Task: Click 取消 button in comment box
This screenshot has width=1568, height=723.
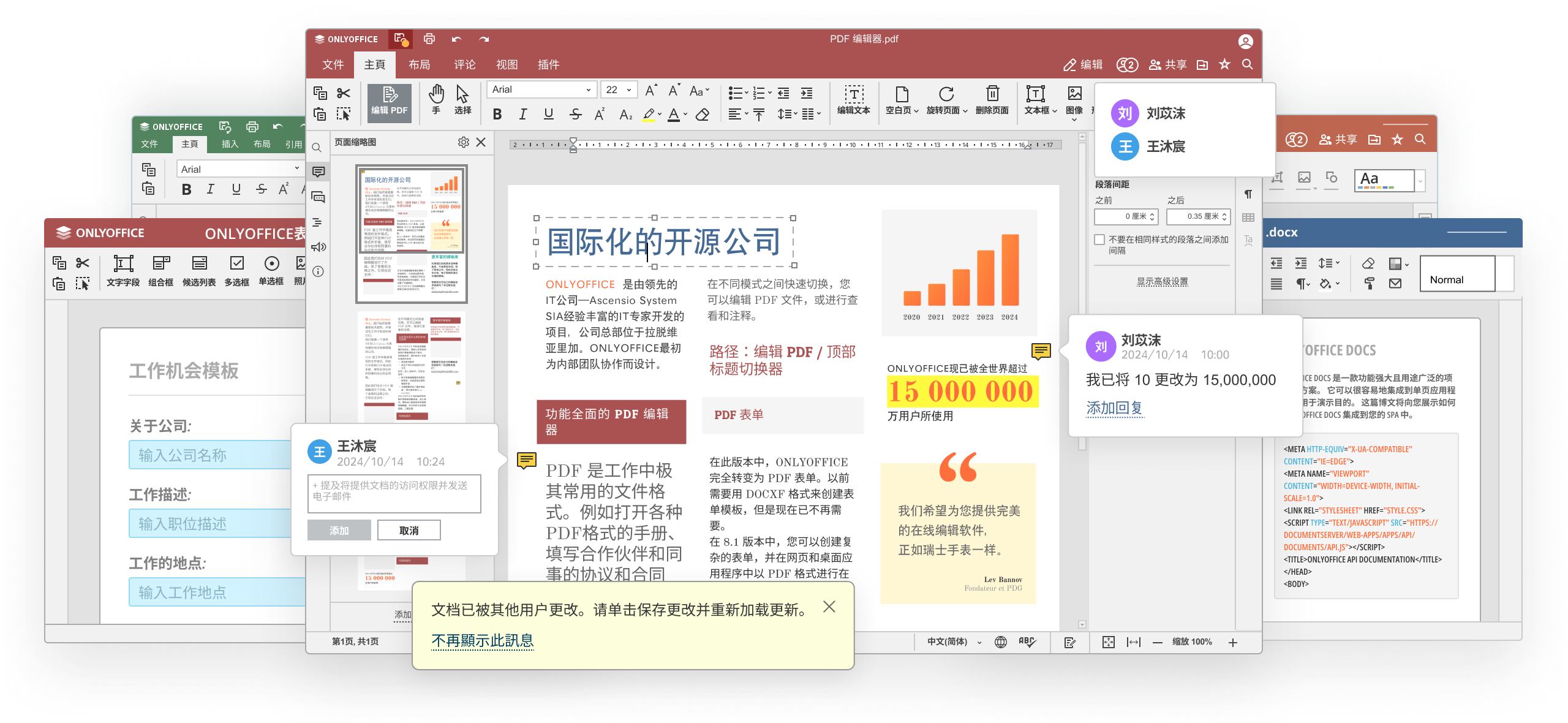Action: pos(409,531)
